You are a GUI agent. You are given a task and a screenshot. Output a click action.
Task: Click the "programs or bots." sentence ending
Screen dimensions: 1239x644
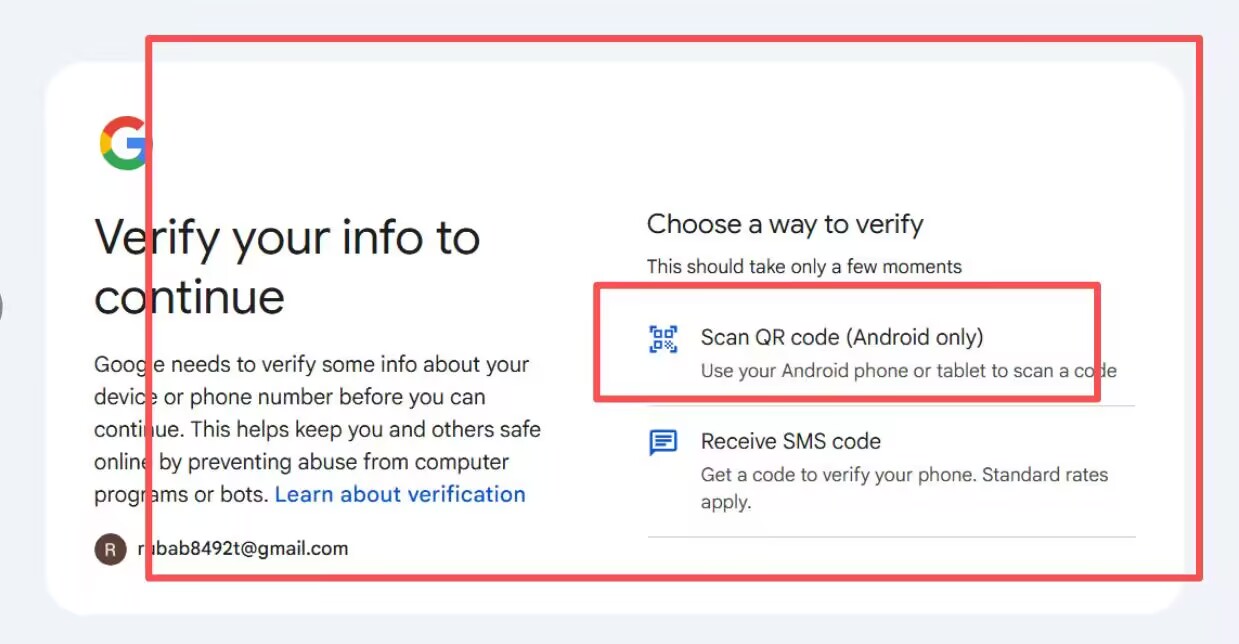[182, 495]
